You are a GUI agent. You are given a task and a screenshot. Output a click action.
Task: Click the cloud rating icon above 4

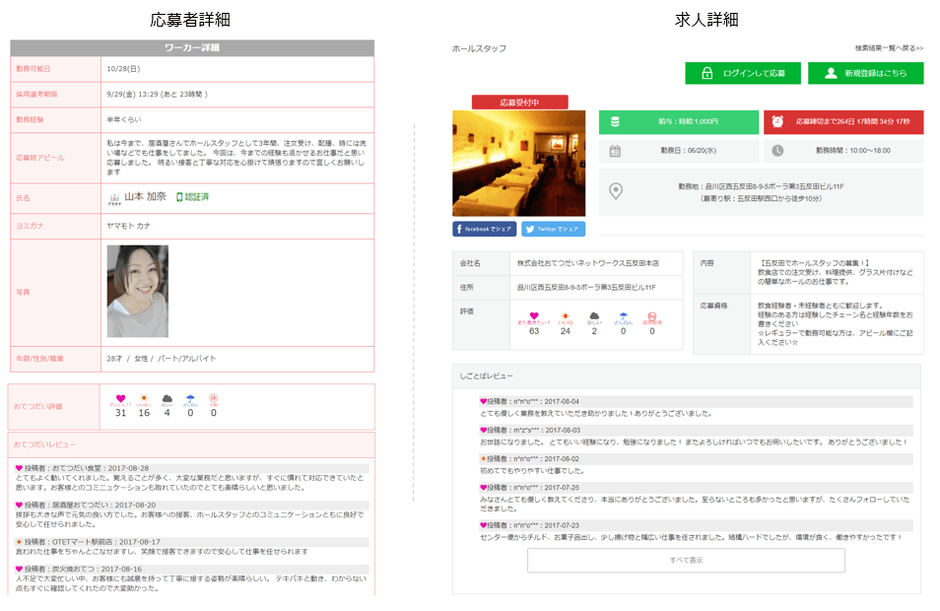167,398
